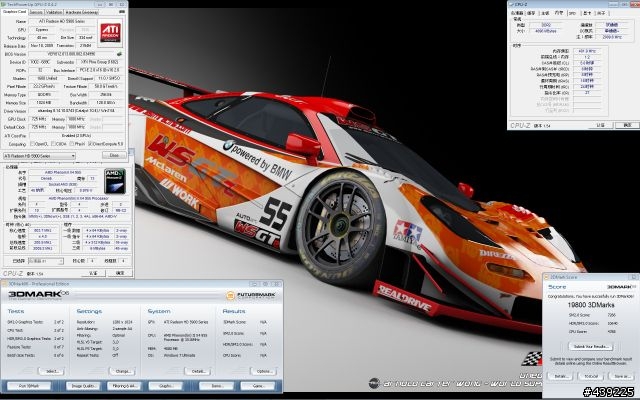Click the BIOS Version field in GPU-Z
The height and width of the screenshot is (400, 640).
(71, 54)
